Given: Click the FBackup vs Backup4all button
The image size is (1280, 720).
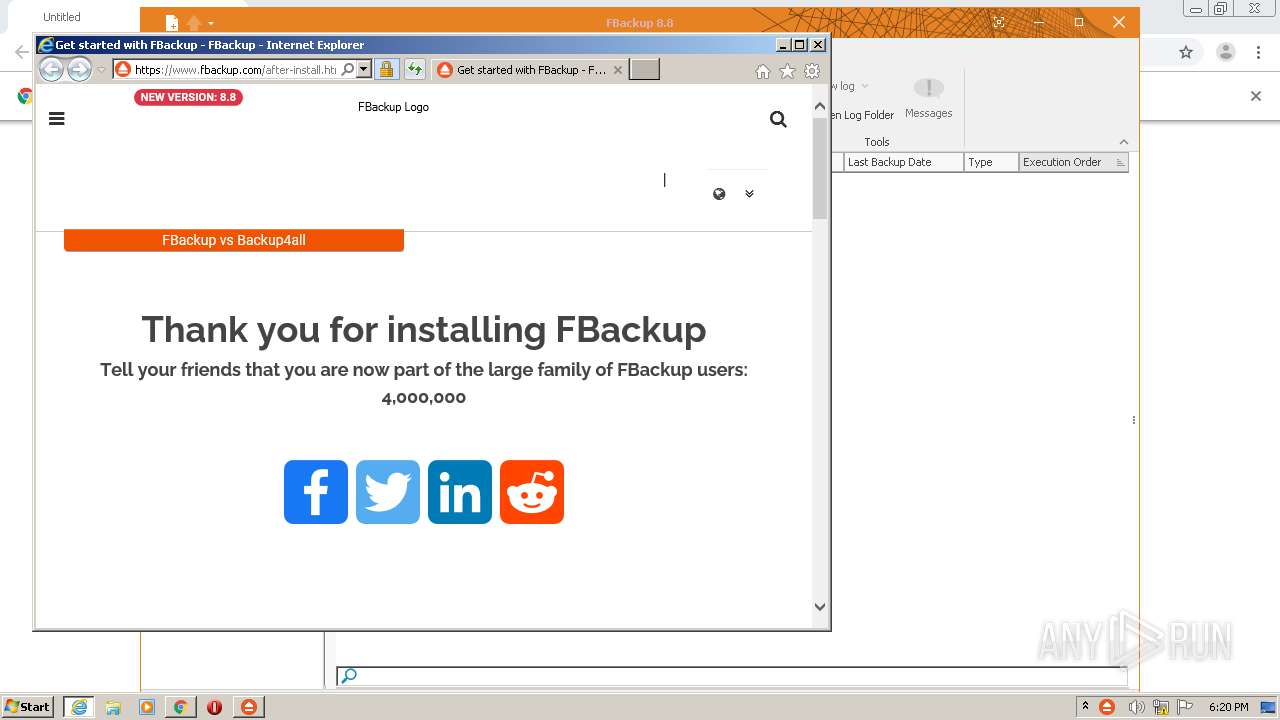Looking at the screenshot, I should (x=234, y=240).
